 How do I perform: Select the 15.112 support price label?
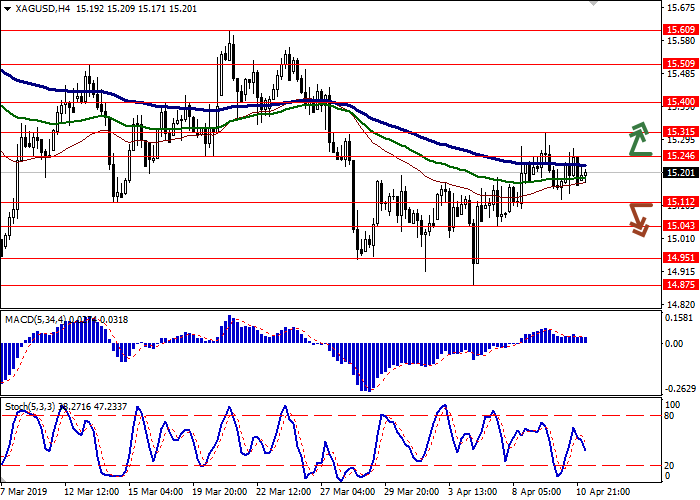[x=680, y=202]
